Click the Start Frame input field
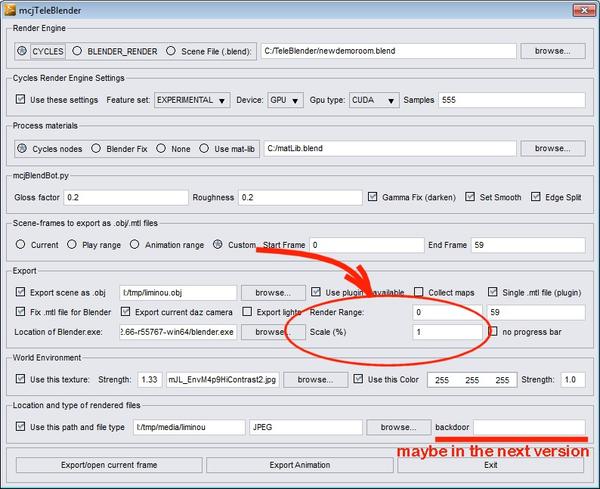The width and height of the screenshot is (600, 489). point(367,245)
